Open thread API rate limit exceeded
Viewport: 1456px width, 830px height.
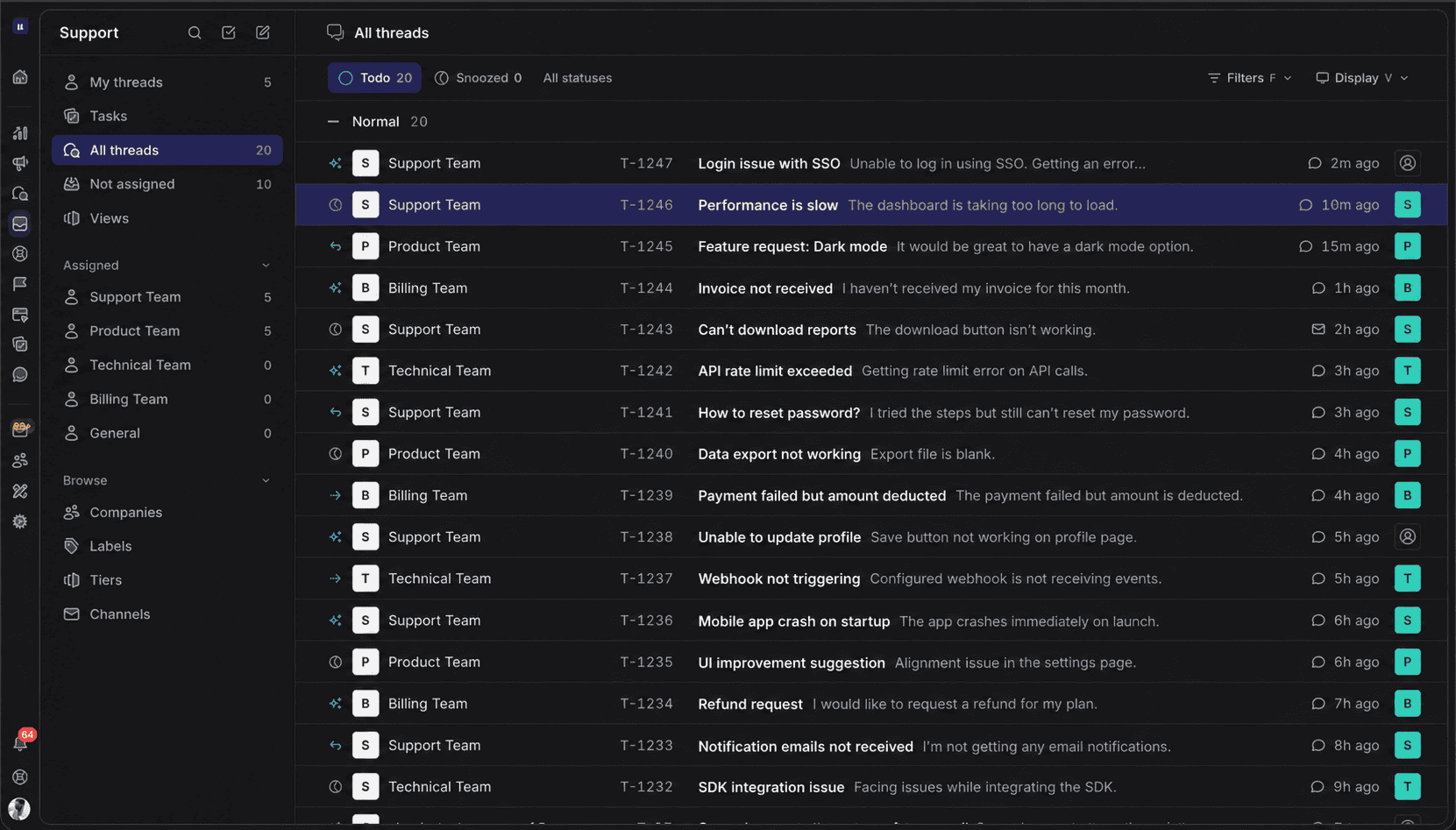(x=871, y=371)
